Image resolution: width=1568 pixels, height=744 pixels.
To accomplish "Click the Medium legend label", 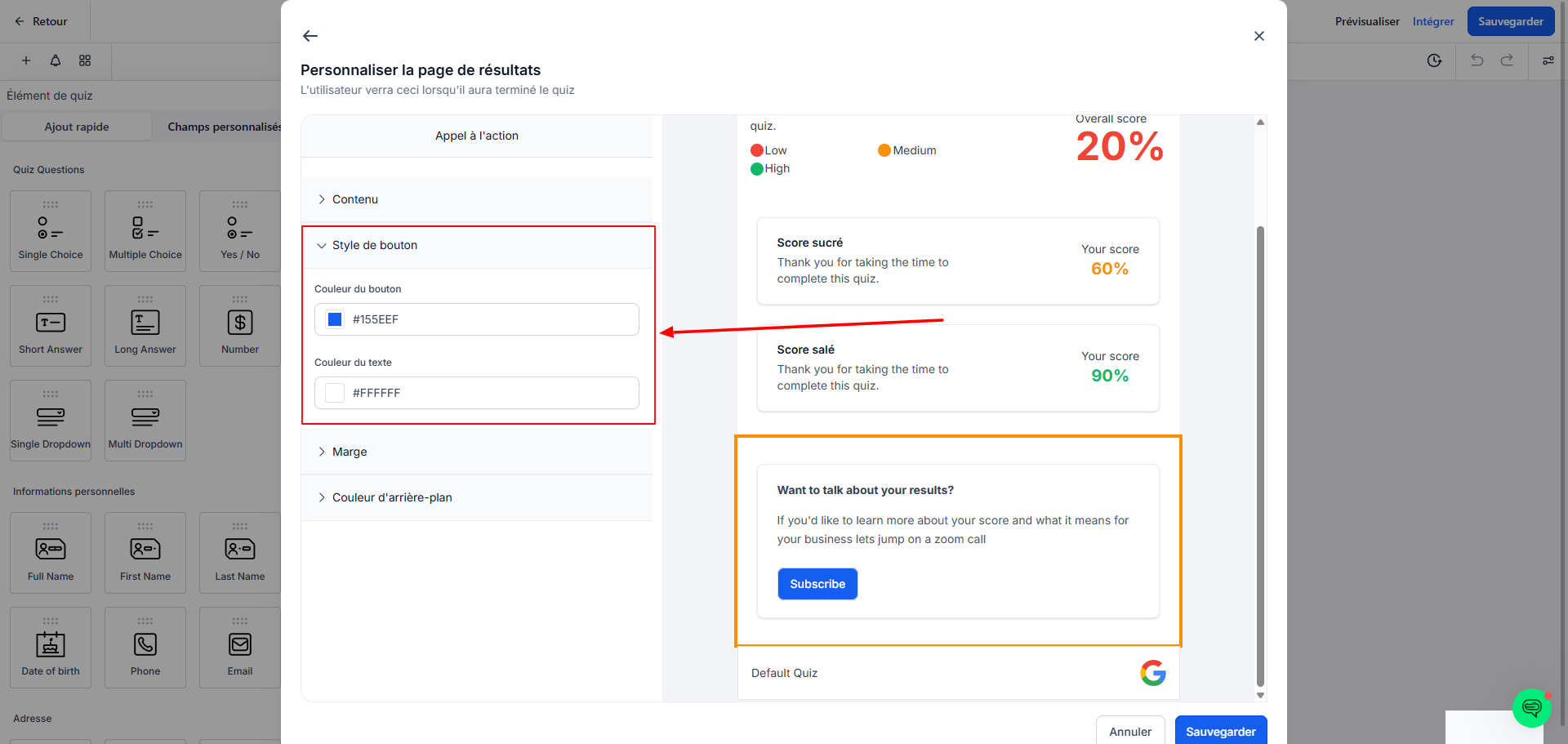I will (x=915, y=150).
